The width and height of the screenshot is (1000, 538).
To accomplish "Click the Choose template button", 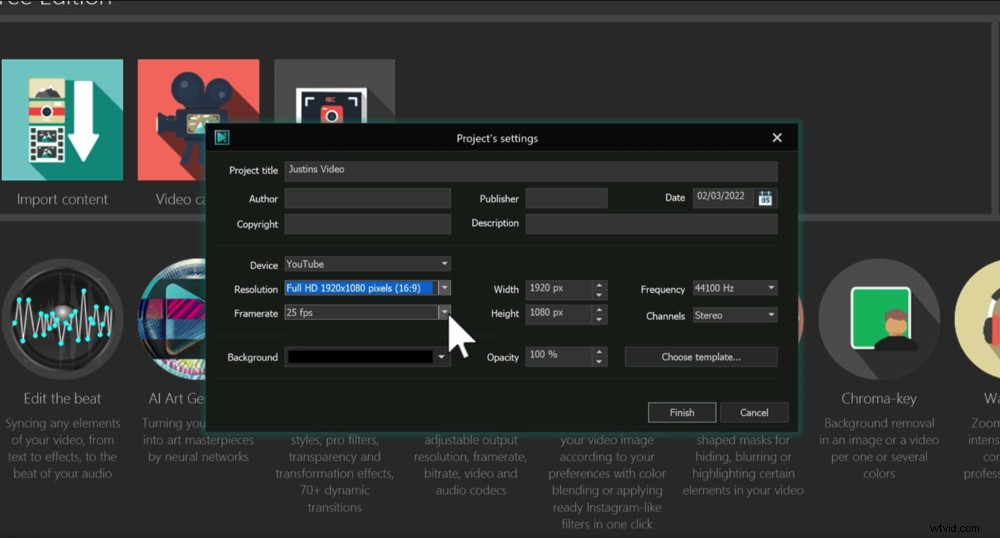I will point(701,357).
